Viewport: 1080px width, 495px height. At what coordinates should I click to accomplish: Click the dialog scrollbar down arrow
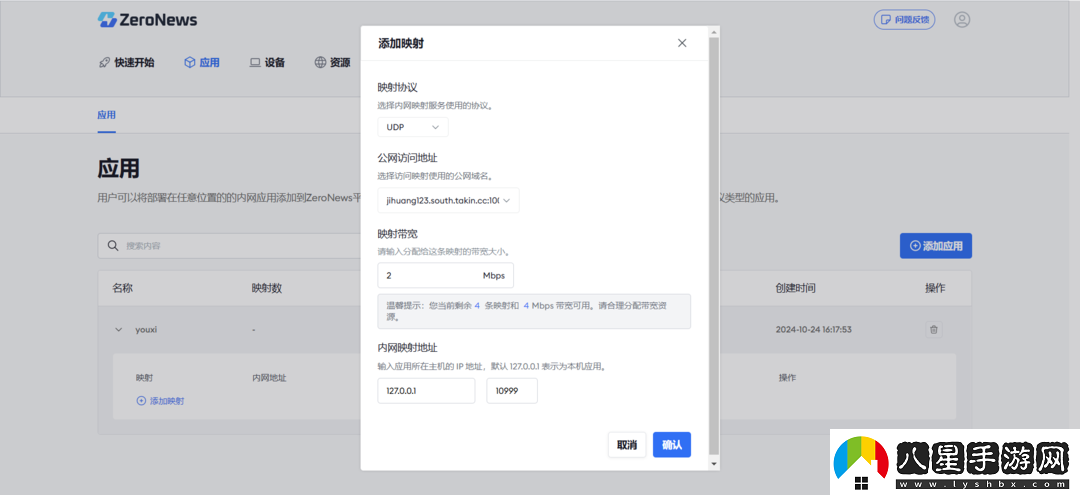coord(713,464)
